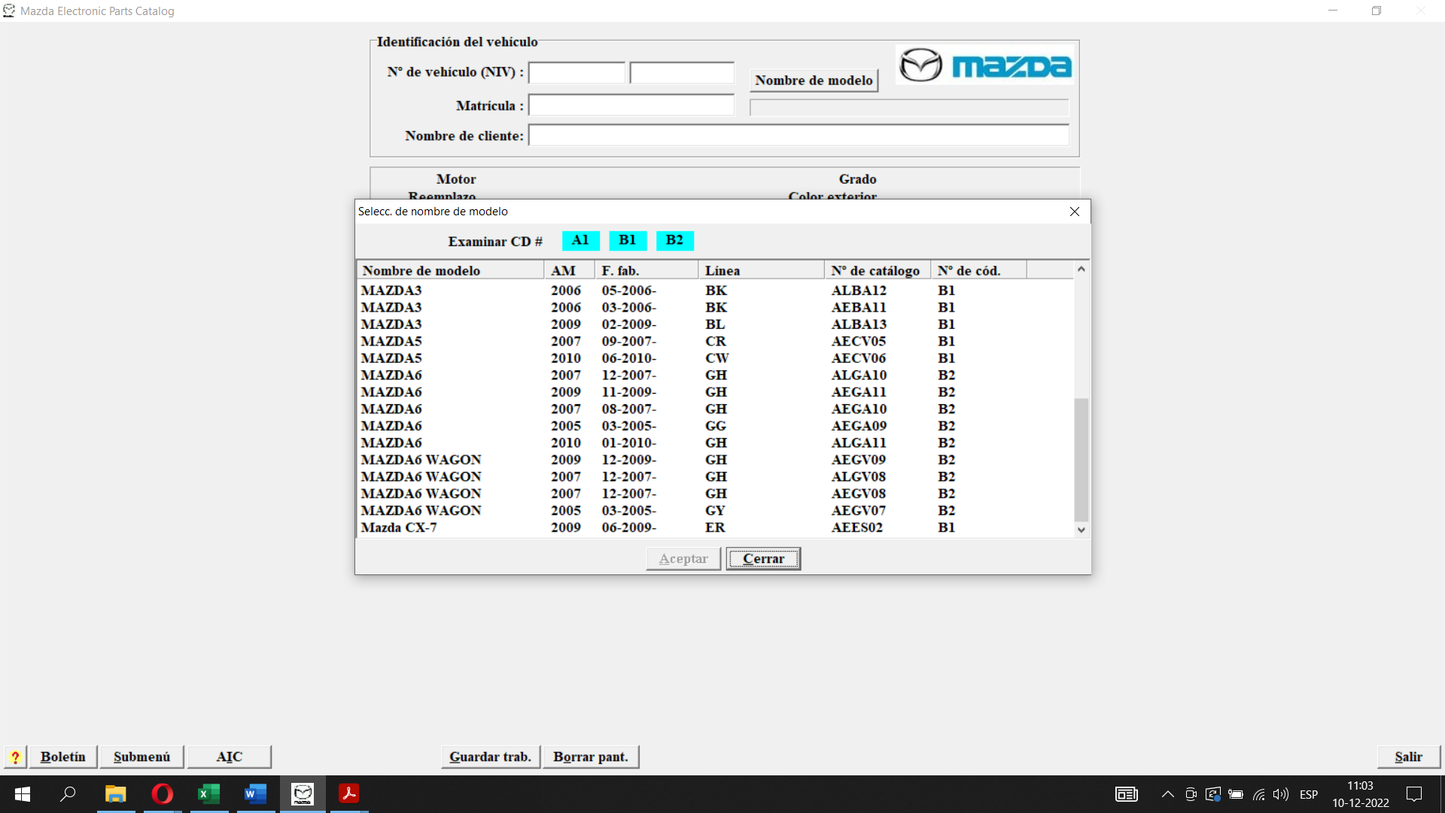Image resolution: width=1445 pixels, height=813 pixels.
Task: Click Borrar pant. button
Action: pyautogui.click(x=591, y=757)
